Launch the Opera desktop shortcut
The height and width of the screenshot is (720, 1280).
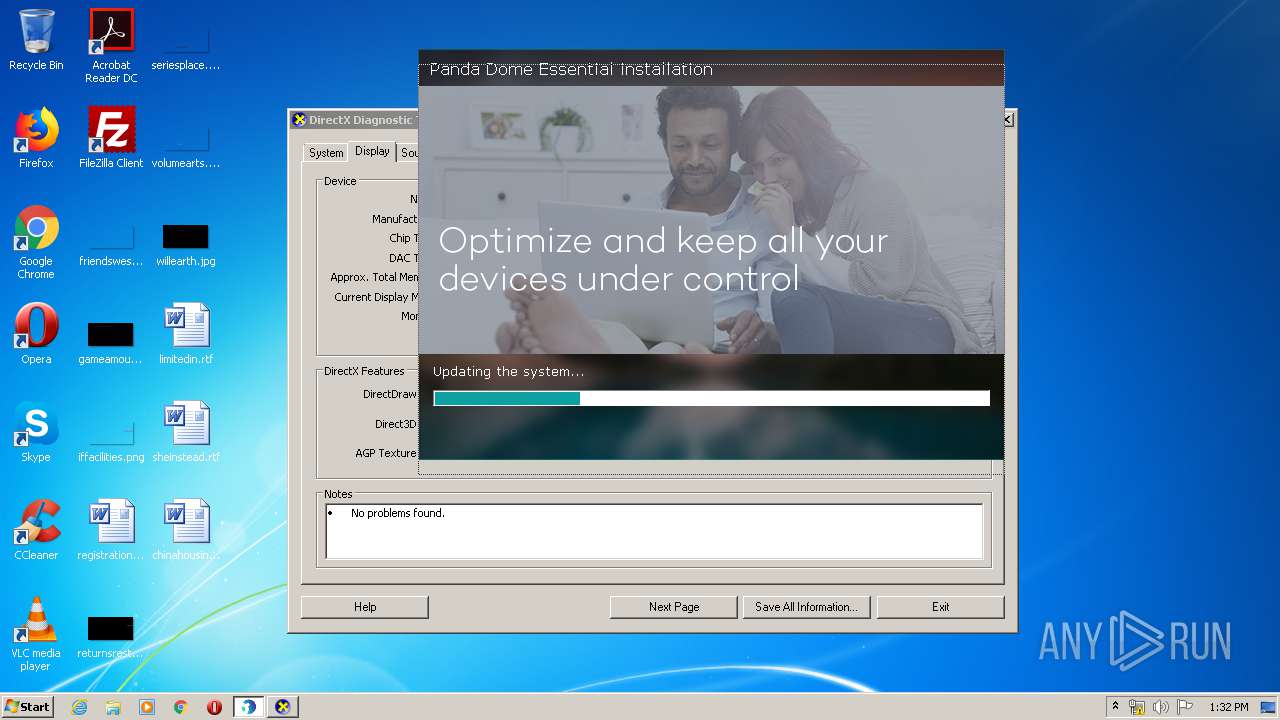click(36, 334)
